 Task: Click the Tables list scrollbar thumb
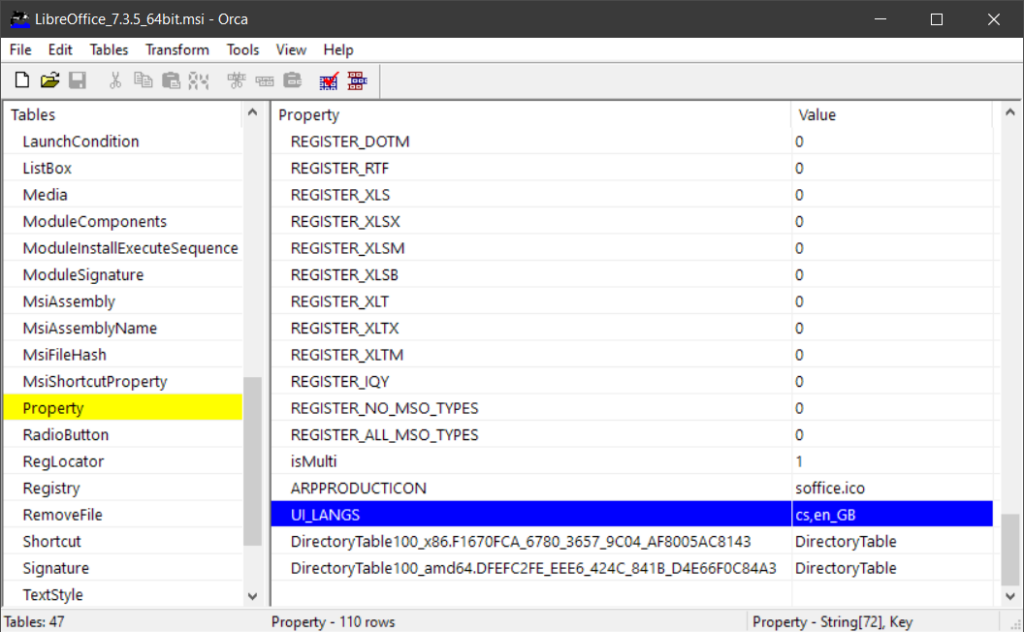coord(253,461)
